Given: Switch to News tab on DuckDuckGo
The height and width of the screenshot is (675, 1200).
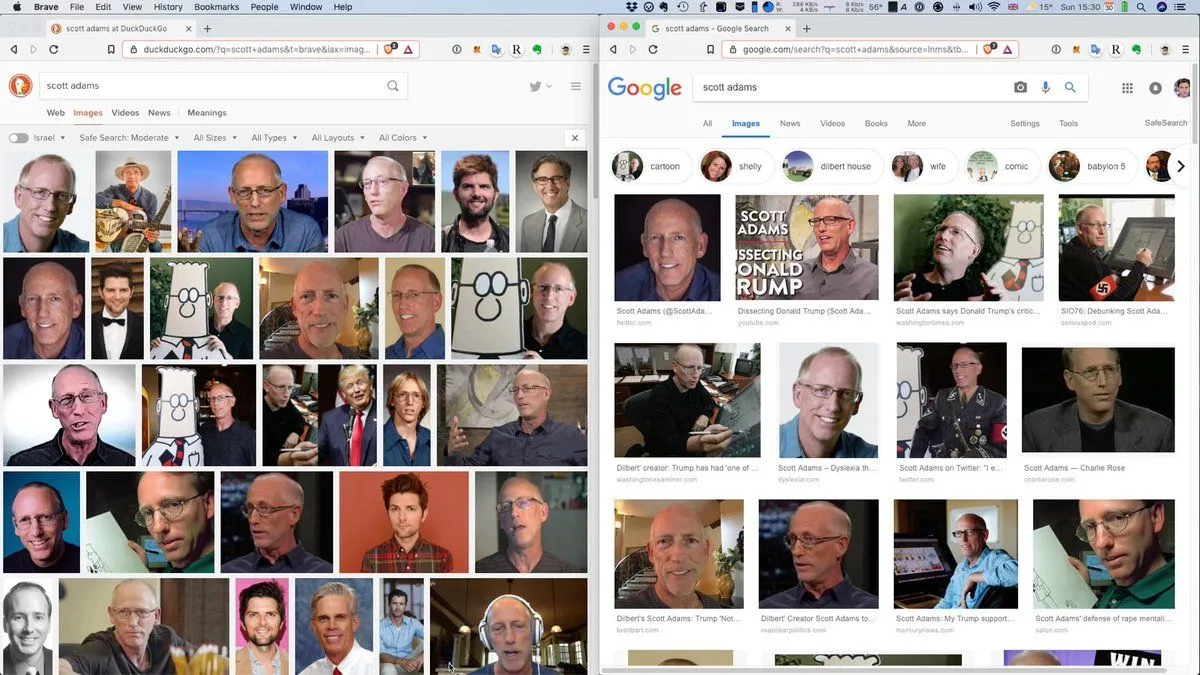Looking at the screenshot, I should (159, 113).
